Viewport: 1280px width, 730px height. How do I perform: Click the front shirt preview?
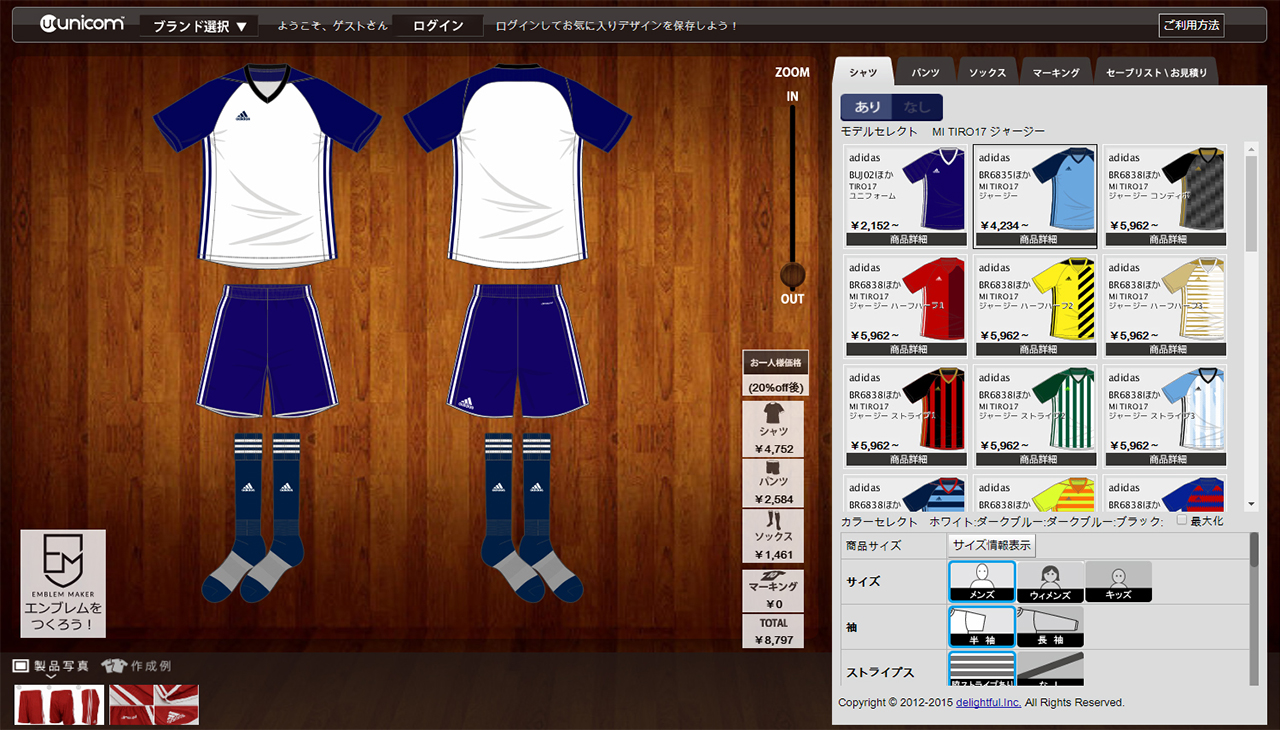pos(267,165)
